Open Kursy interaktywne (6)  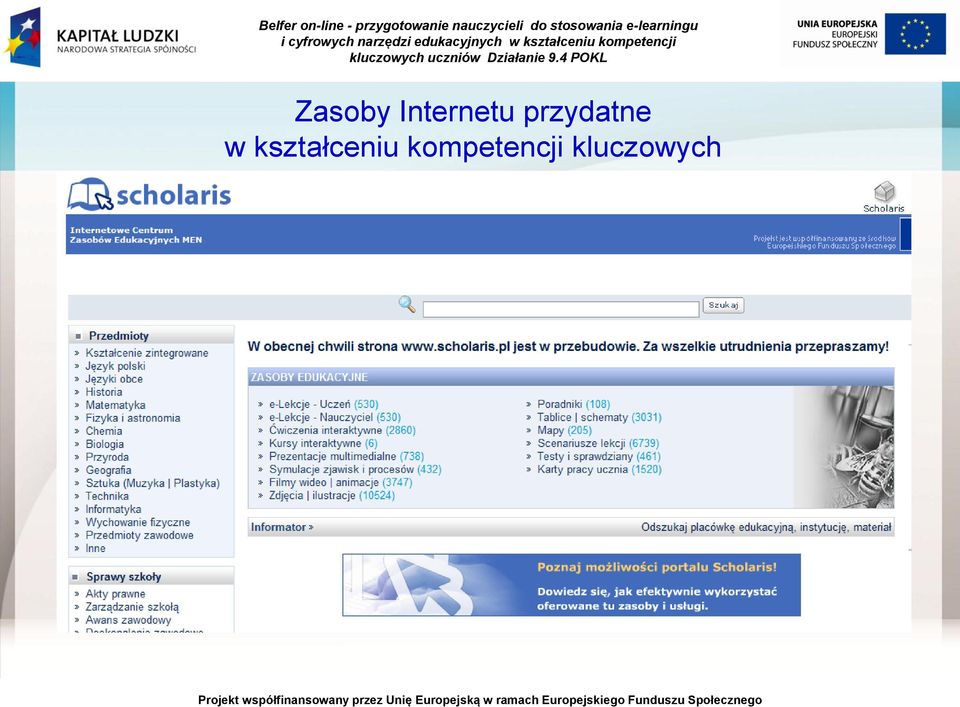coord(323,443)
